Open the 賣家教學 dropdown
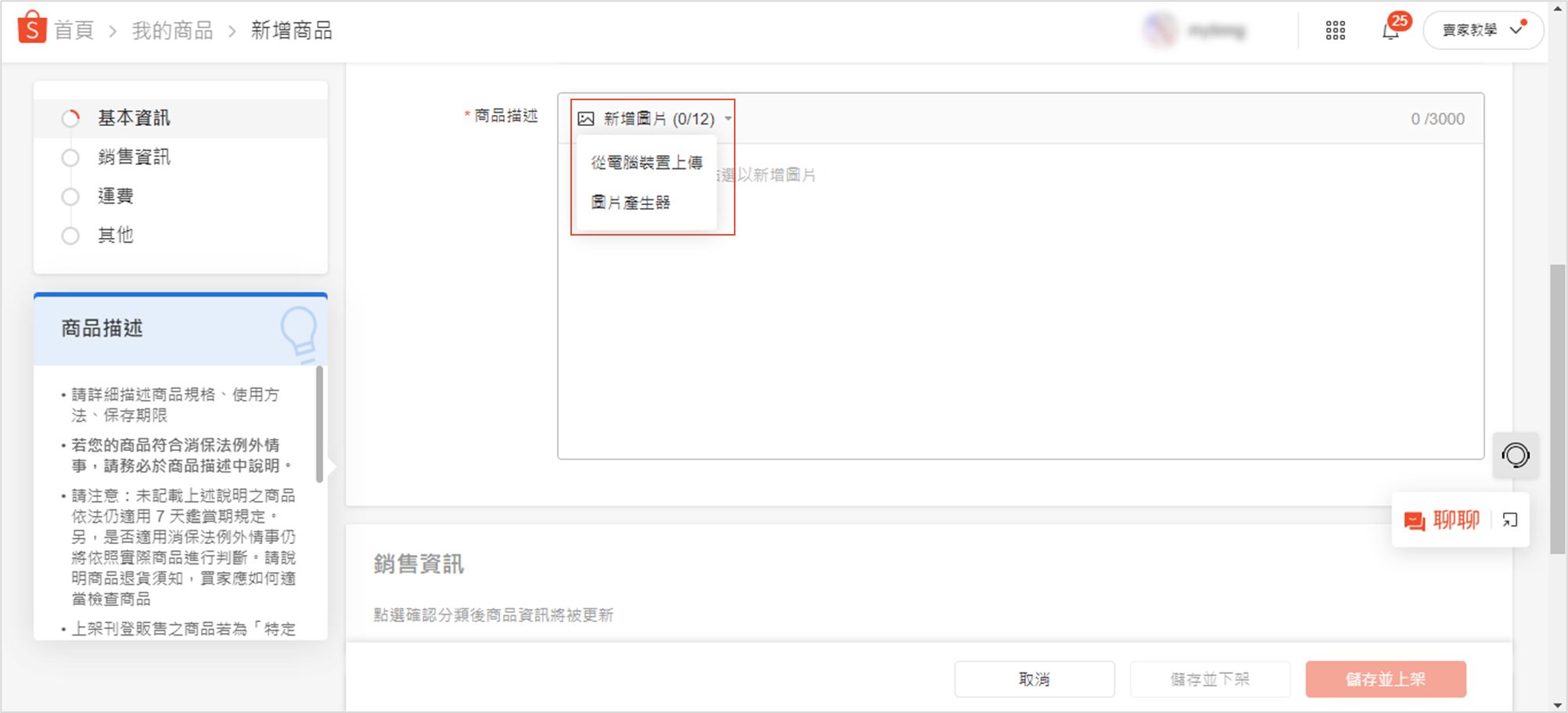The height and width of the screenshot is (713, 1568). 1483,31
